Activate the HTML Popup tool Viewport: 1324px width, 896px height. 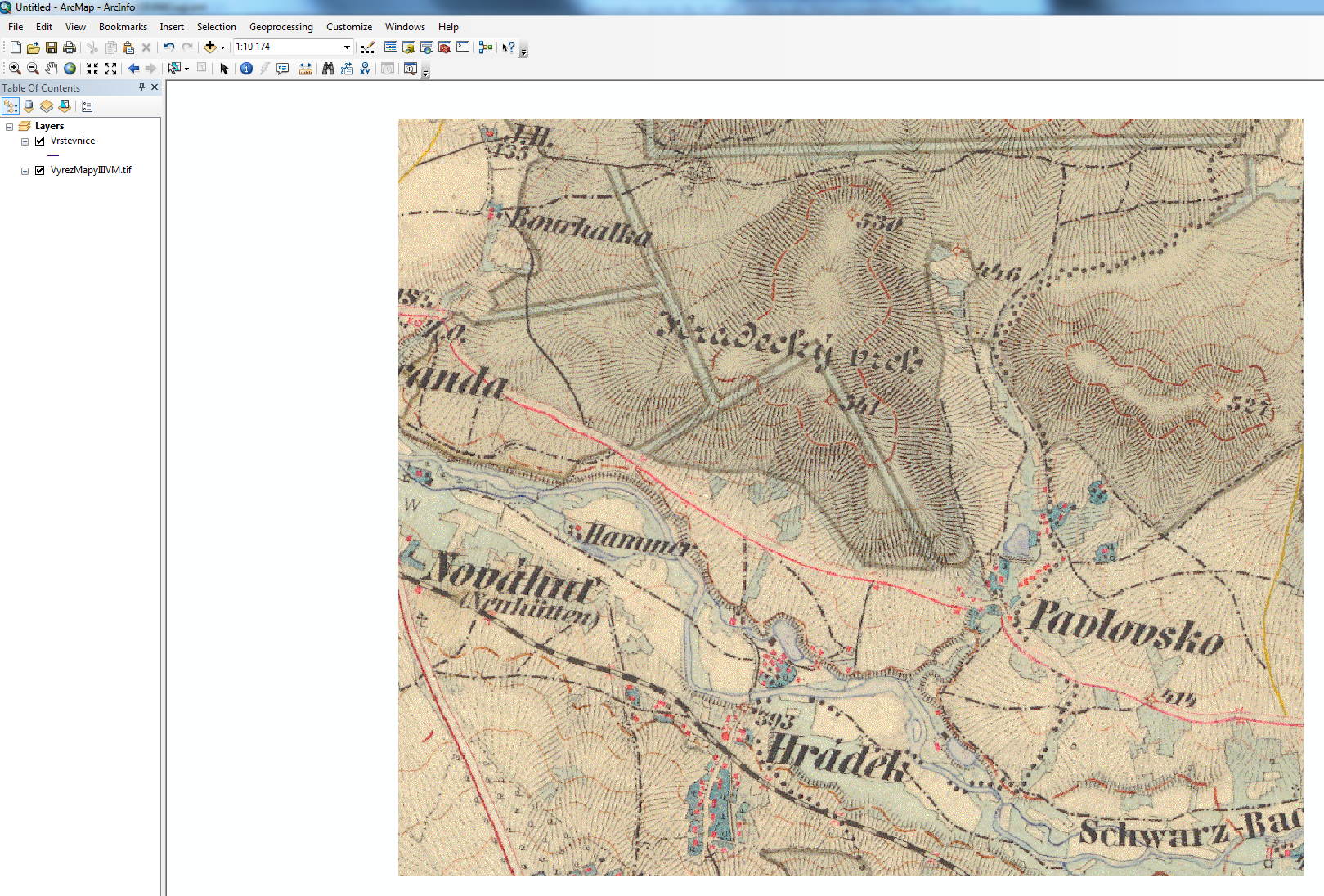(283, 69)
